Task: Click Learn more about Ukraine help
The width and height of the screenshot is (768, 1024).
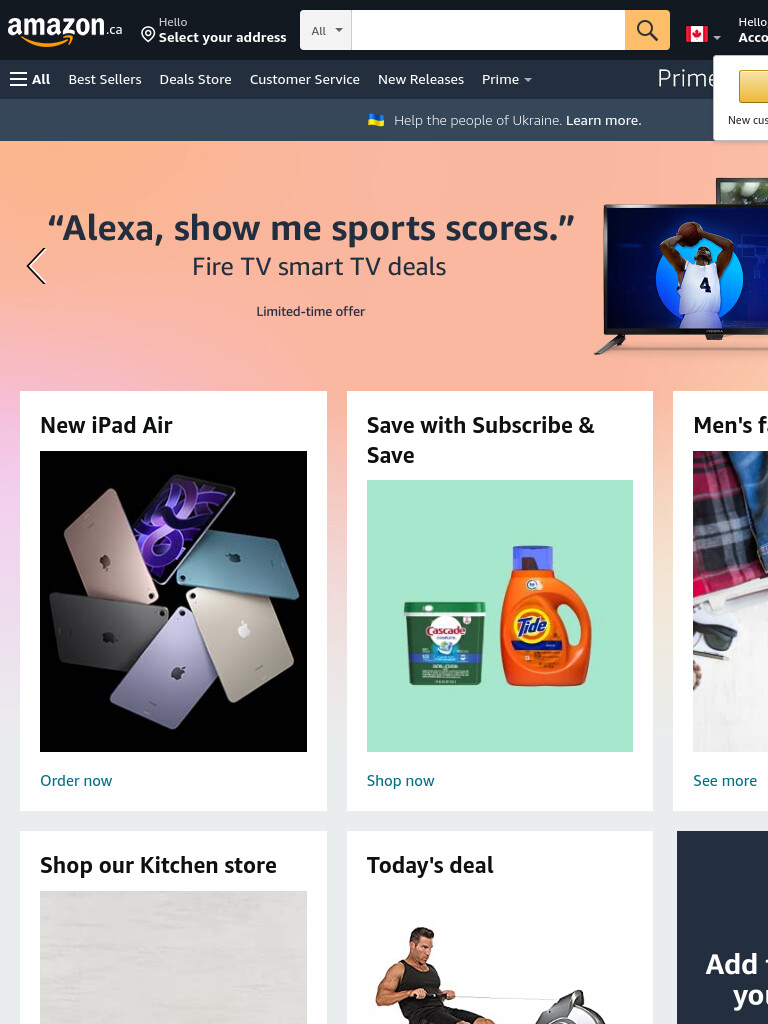Action: tap(603, 120)
